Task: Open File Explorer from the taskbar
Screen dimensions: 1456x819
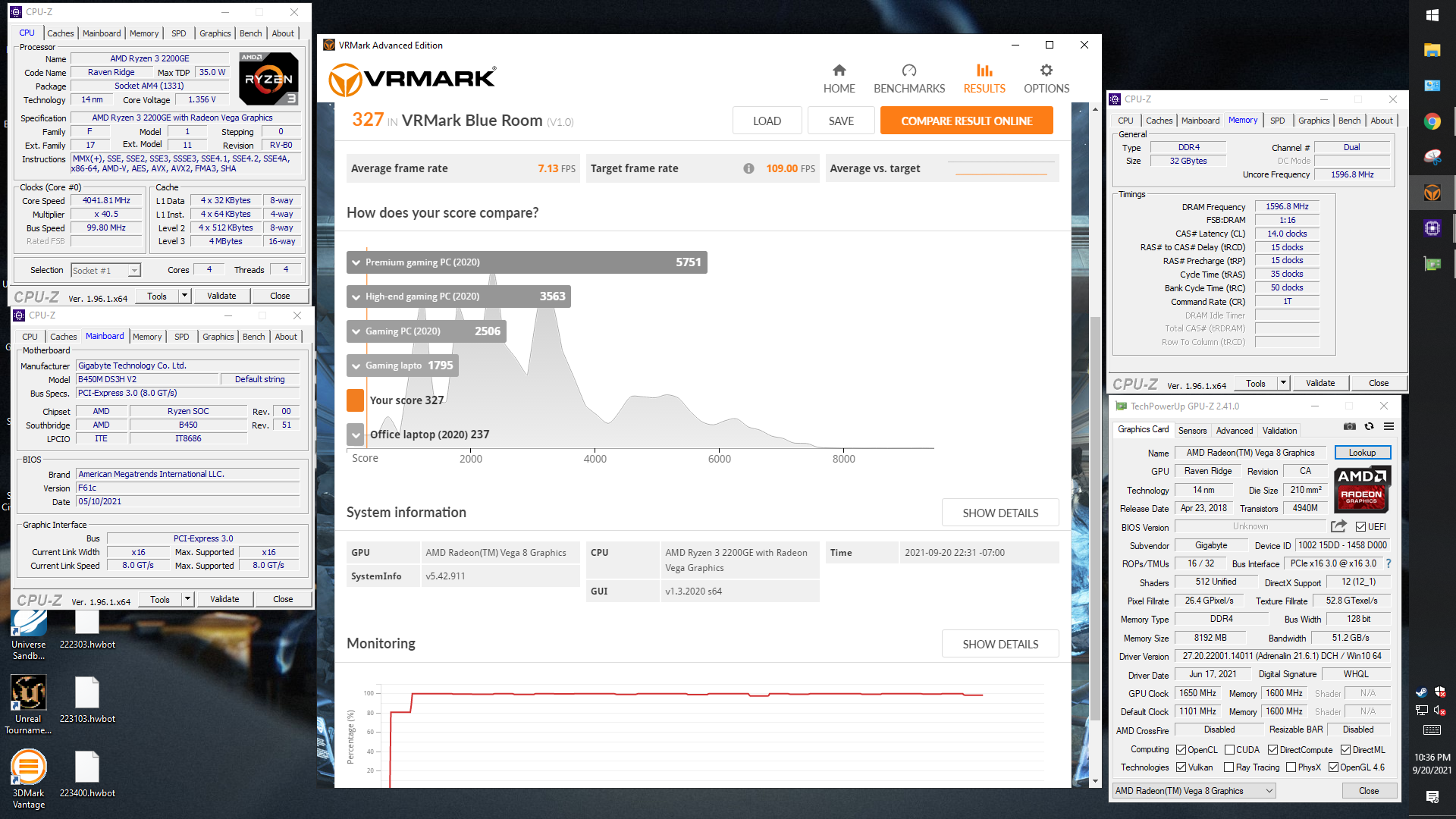Action: tap(1432, 50)
